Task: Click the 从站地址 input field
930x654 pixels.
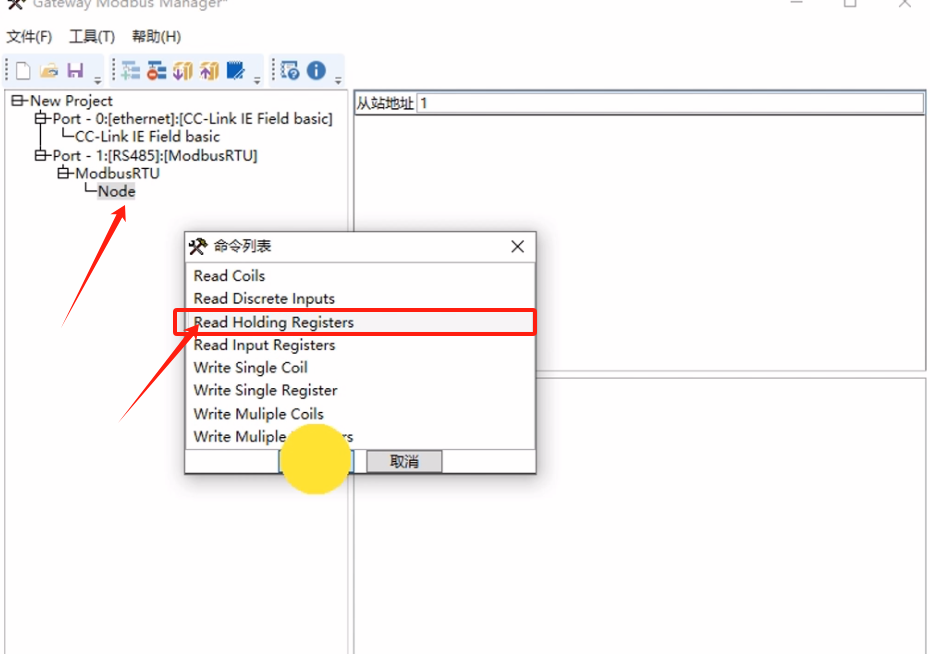Action: [670, 103]
